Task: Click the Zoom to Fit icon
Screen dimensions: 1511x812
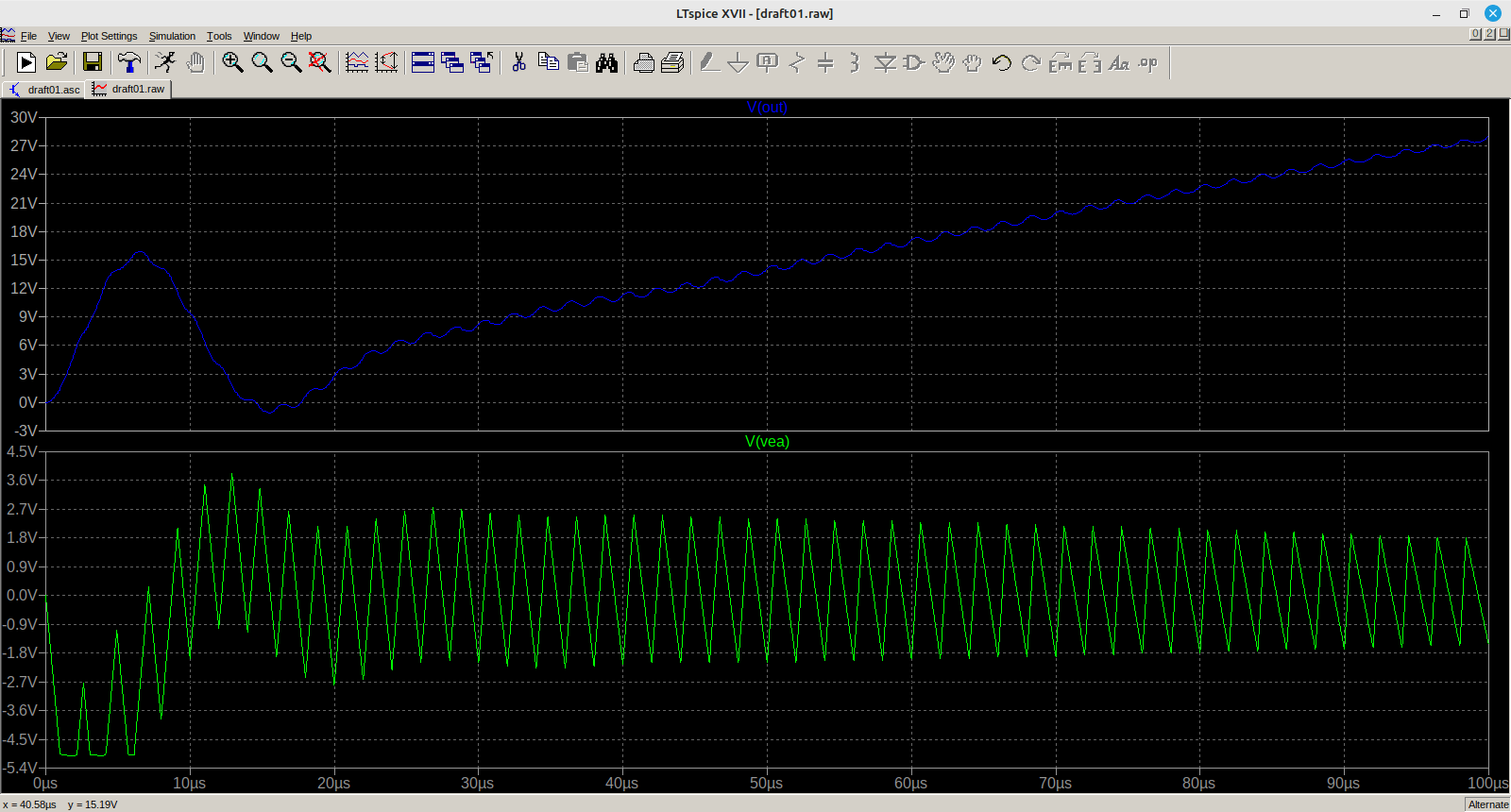Action: point(320,62)
